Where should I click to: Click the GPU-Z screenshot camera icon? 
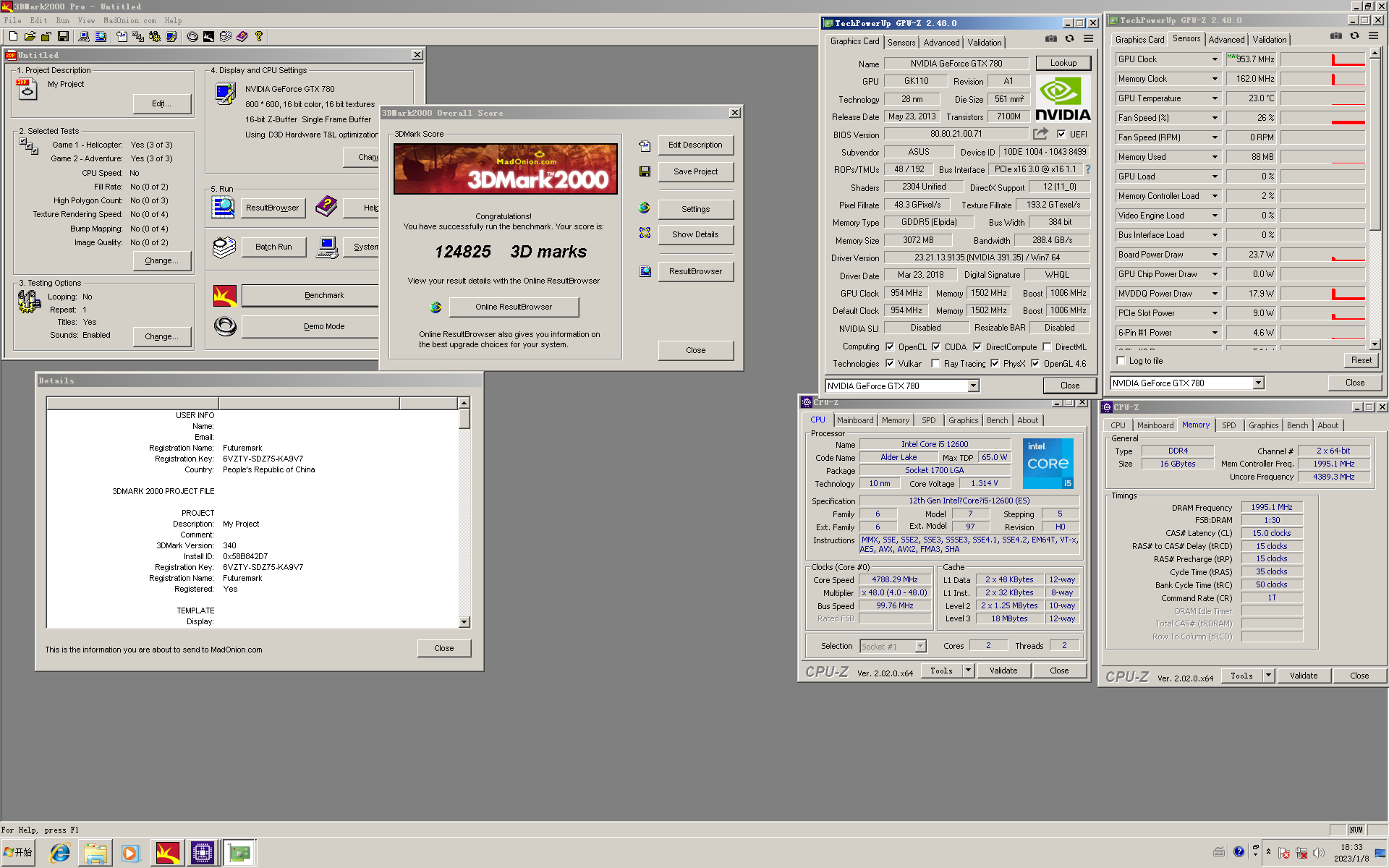1050,39
